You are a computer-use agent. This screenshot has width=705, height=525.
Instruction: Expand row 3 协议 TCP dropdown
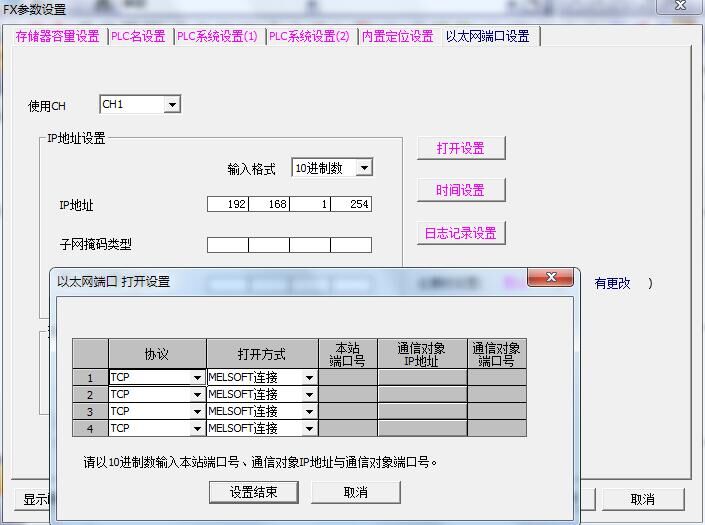point(197,412)
